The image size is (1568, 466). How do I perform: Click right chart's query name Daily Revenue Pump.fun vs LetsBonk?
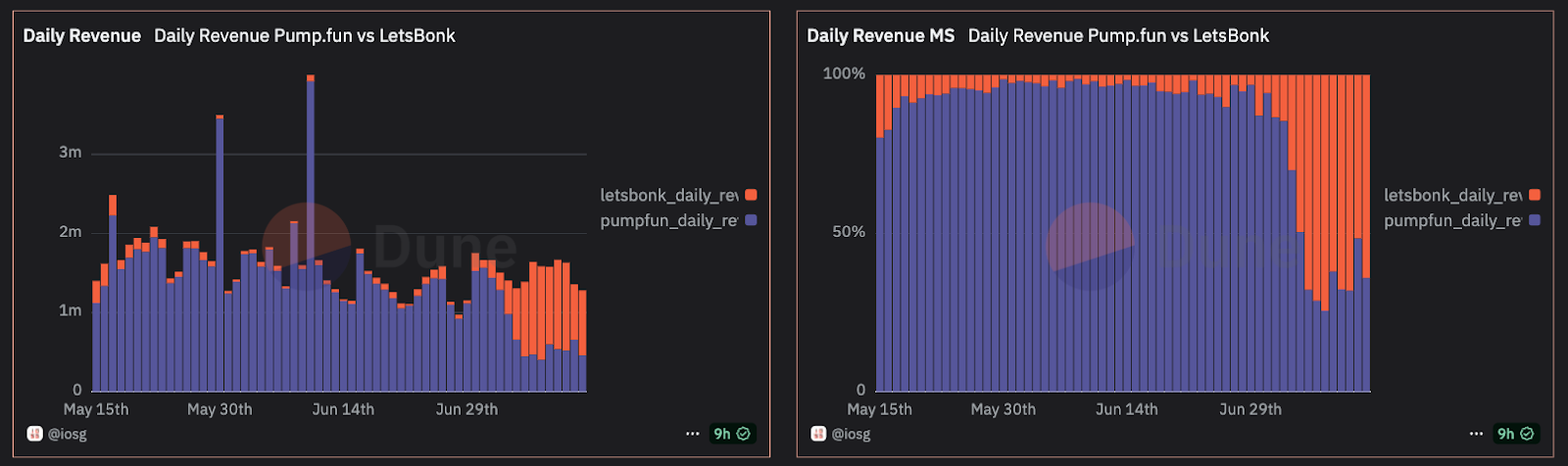1118,35
